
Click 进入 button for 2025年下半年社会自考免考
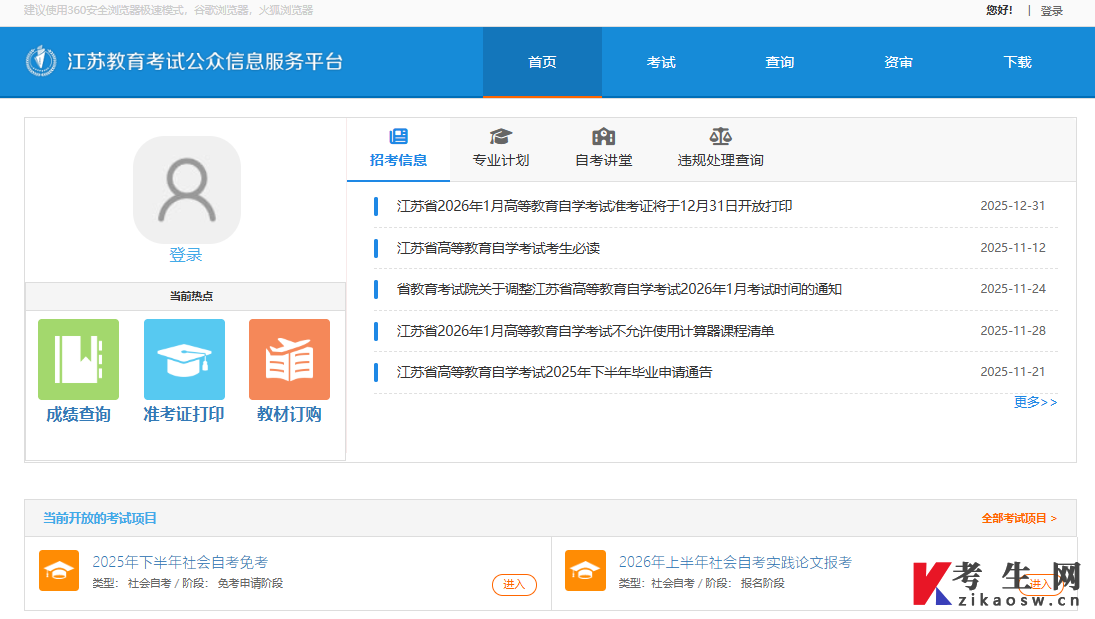tap(514, 584)
